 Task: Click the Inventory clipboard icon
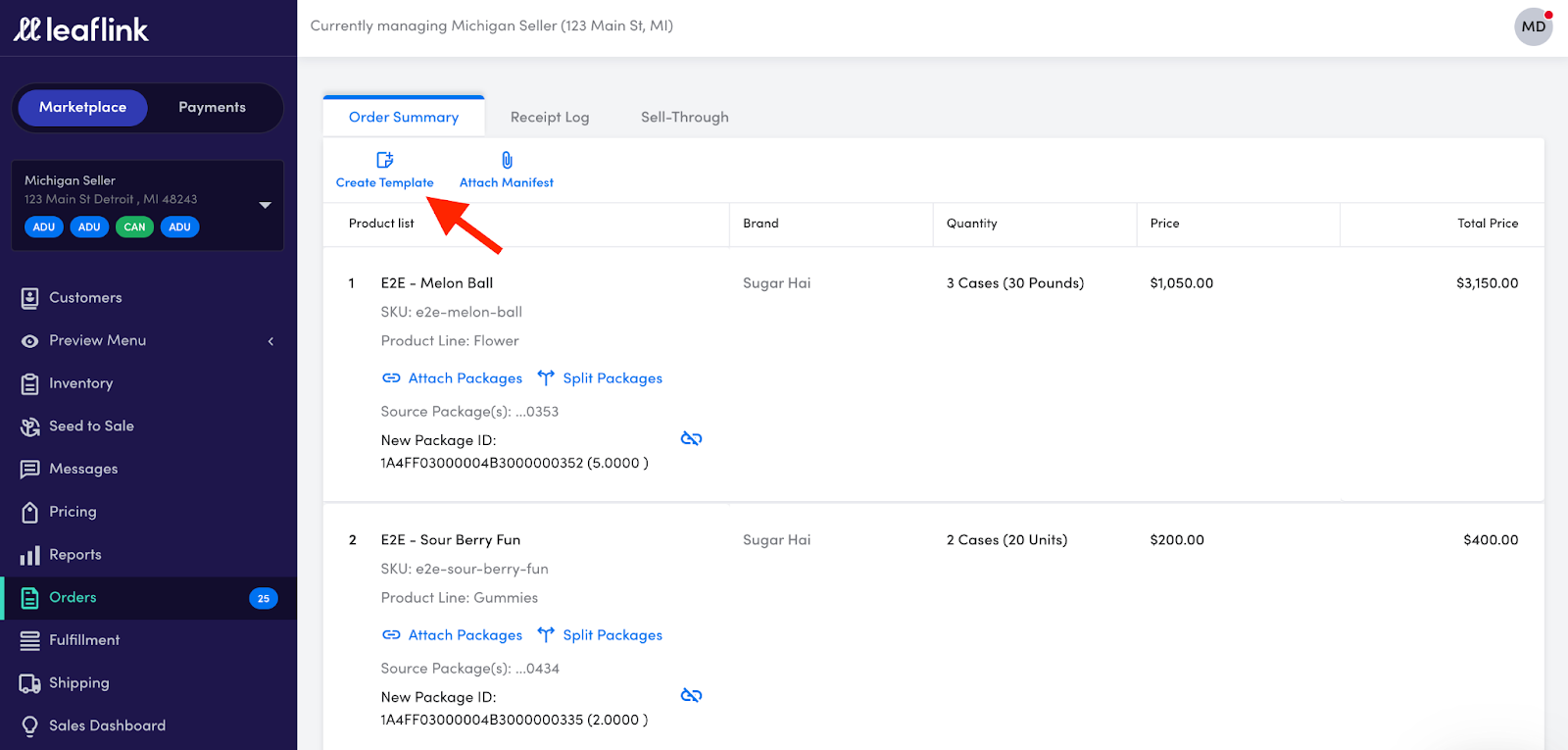(x=30, y=383)
